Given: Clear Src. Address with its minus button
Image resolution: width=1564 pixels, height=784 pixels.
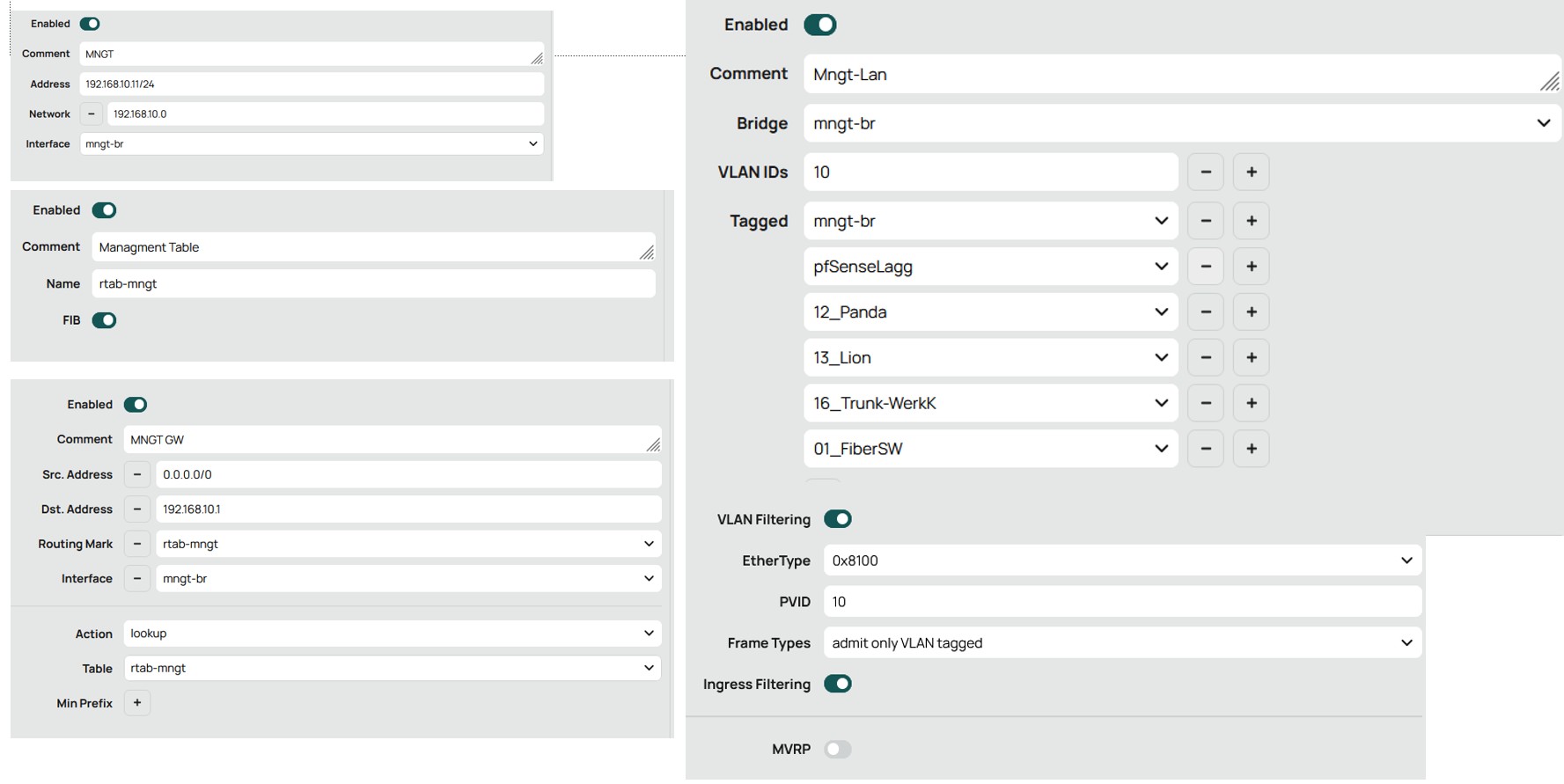Looking at the screenshot, I should 137,474.
